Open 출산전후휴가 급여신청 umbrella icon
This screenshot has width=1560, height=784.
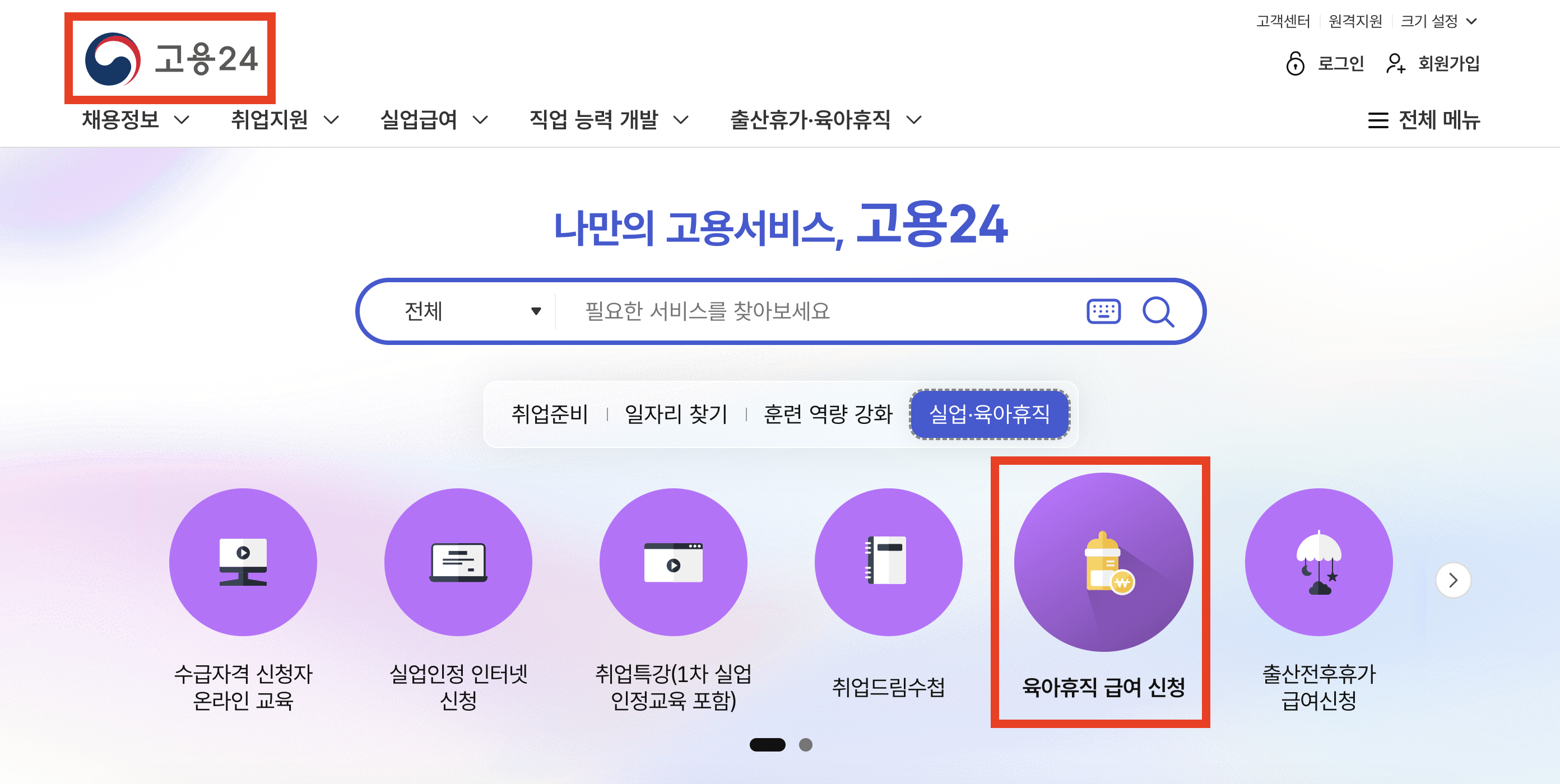tap(1318, 562)
